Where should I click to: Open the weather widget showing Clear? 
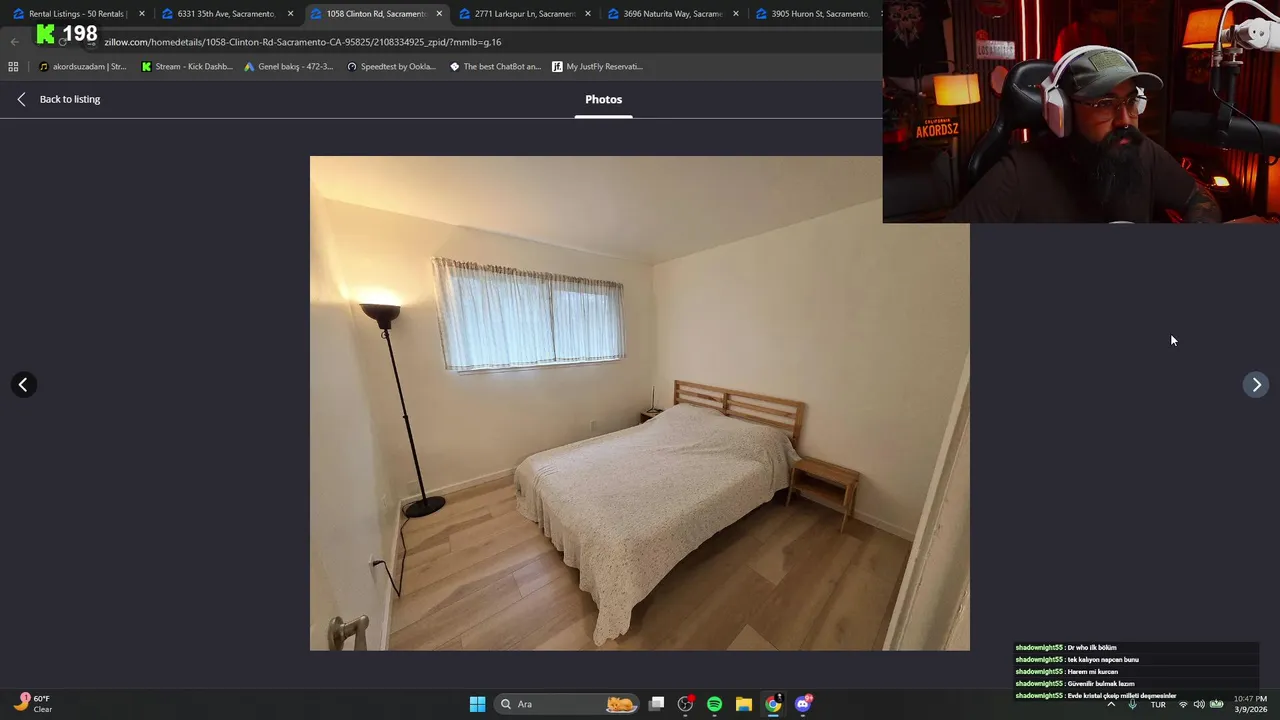coord(33,704)
